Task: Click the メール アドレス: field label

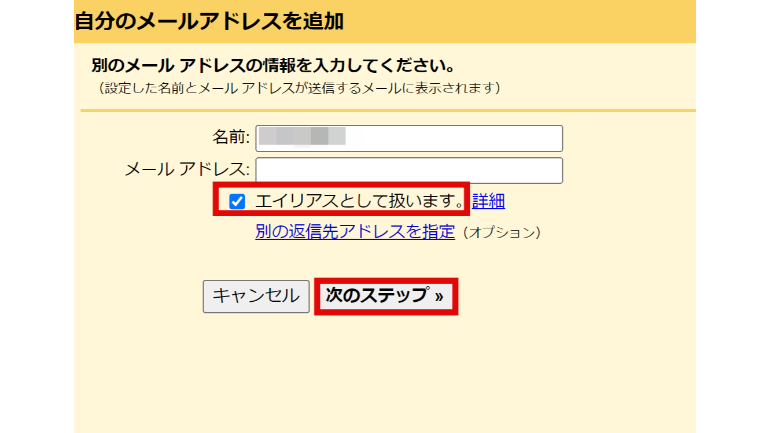Action: point(187,171)
